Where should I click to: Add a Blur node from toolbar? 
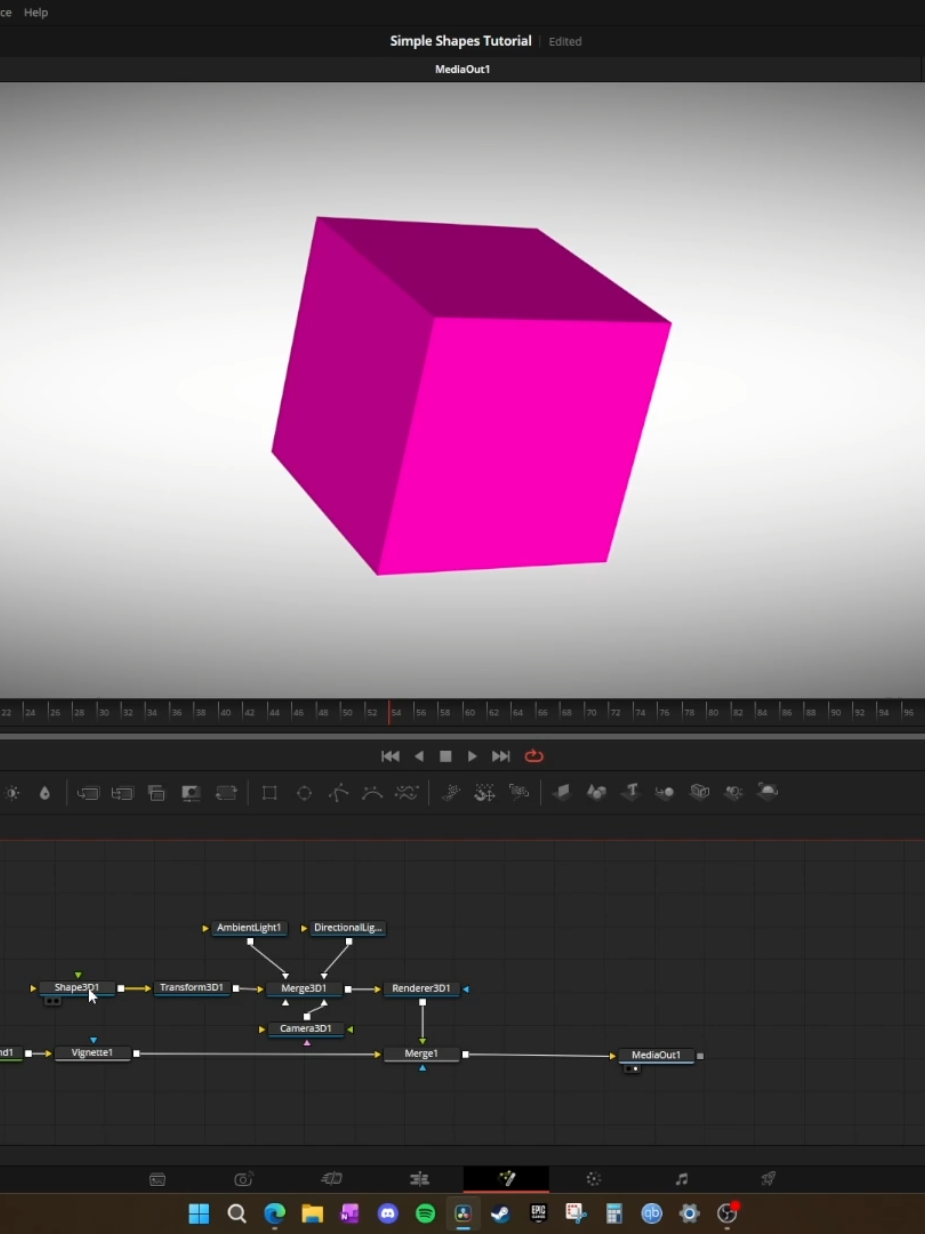pyautogui.click(x=44, y=793)
